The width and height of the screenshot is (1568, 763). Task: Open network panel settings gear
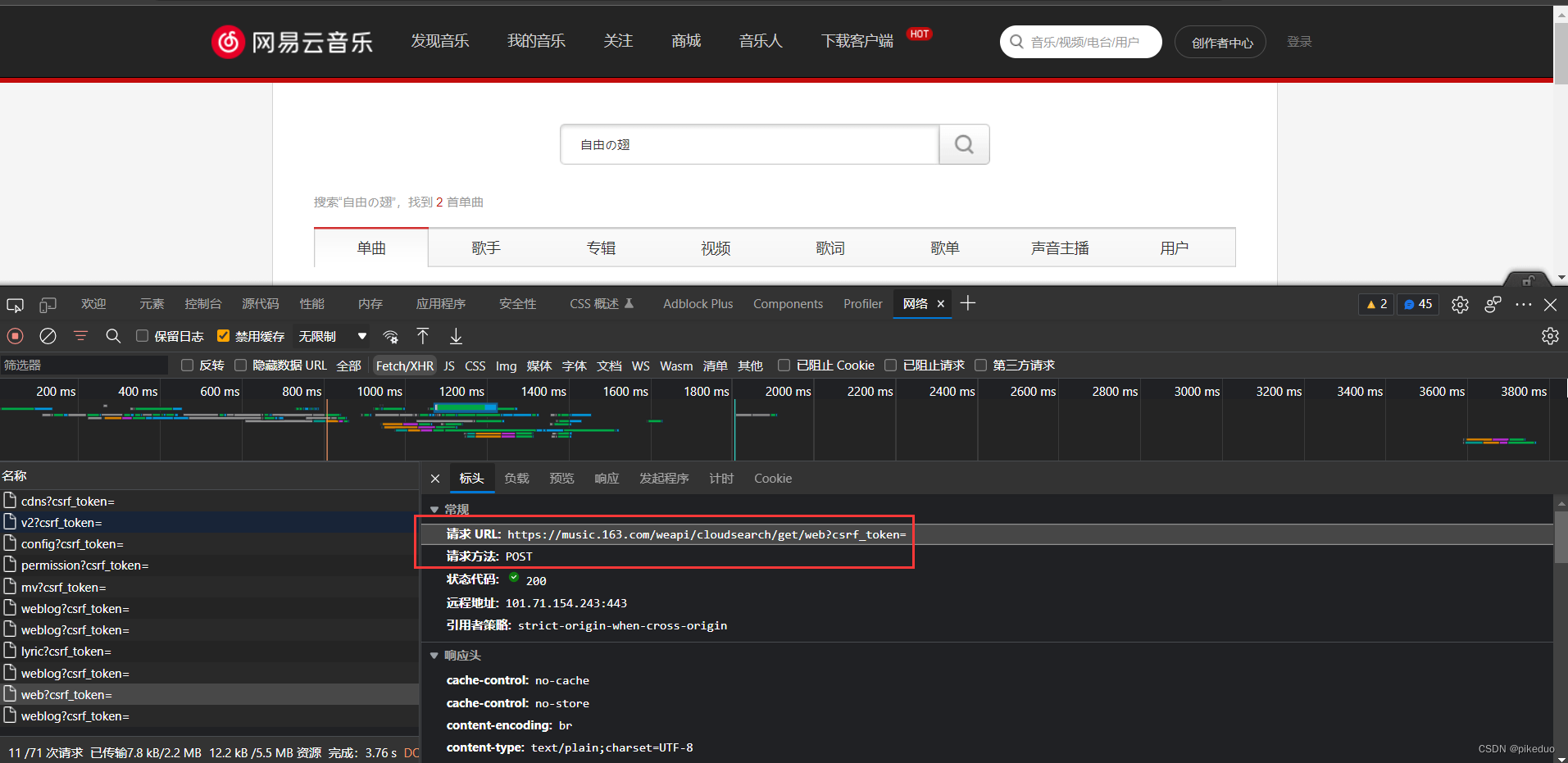click(x=1550, y=336)
